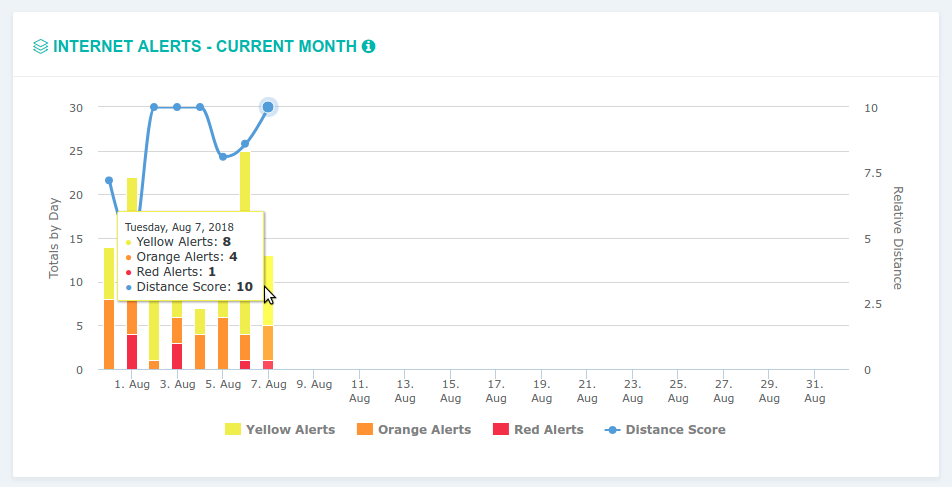The height and width of the screenshot is (487, 952).
Task: Click the red legend color swatch
Action: pyautogui.click(x=501, y=430)
